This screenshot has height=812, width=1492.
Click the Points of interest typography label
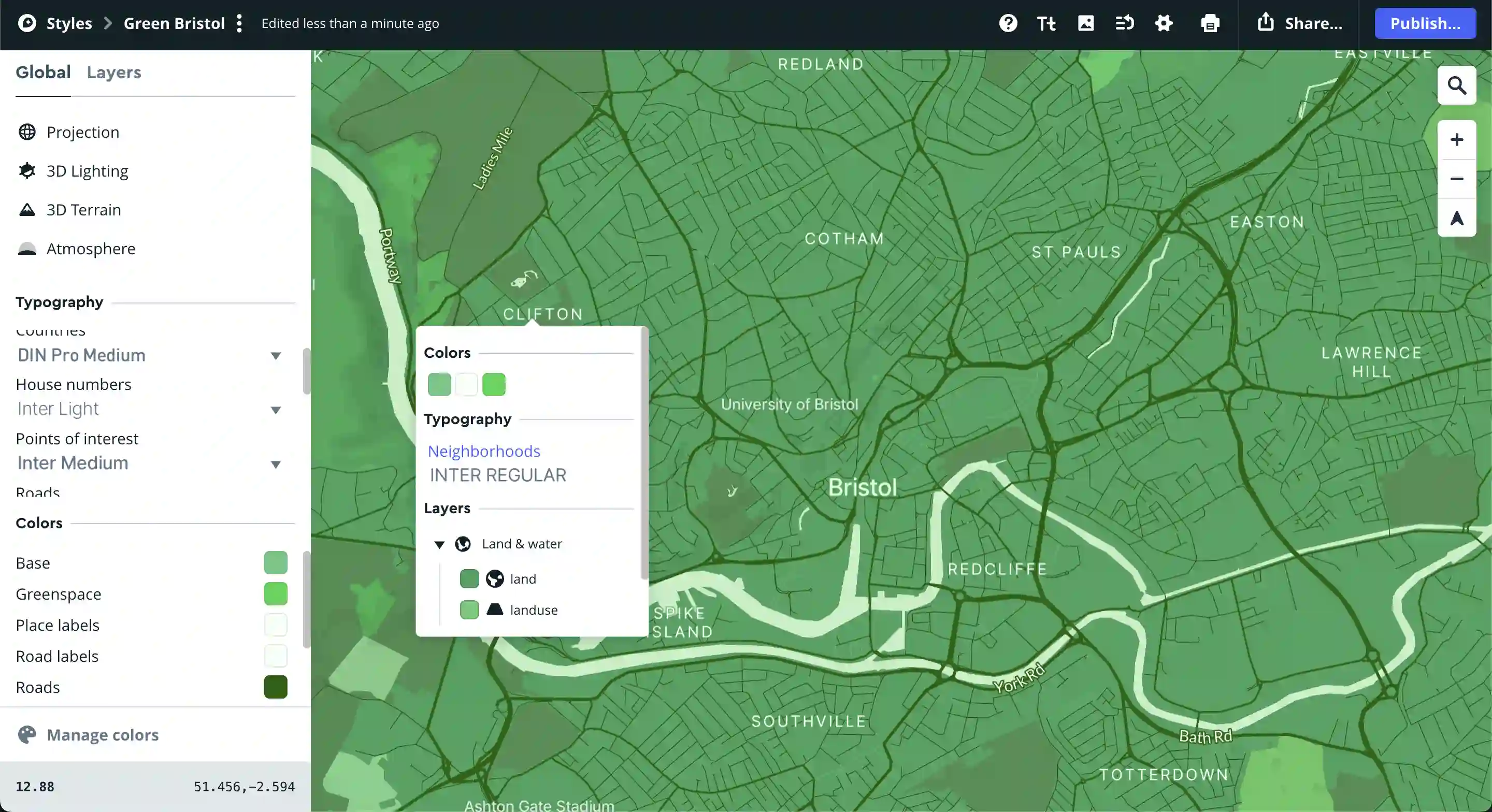pyautogui.click(x=77, y=439)
